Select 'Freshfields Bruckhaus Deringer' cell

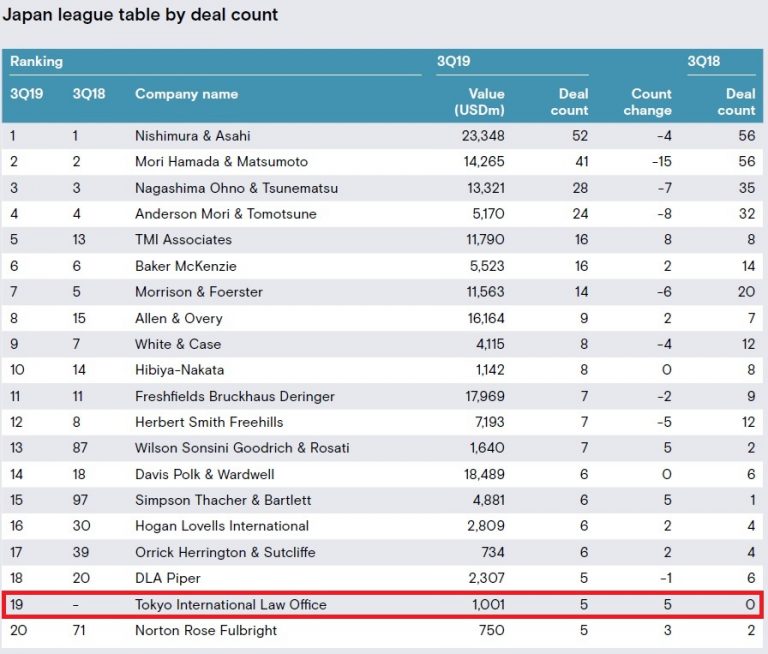[x=235, y=396]
